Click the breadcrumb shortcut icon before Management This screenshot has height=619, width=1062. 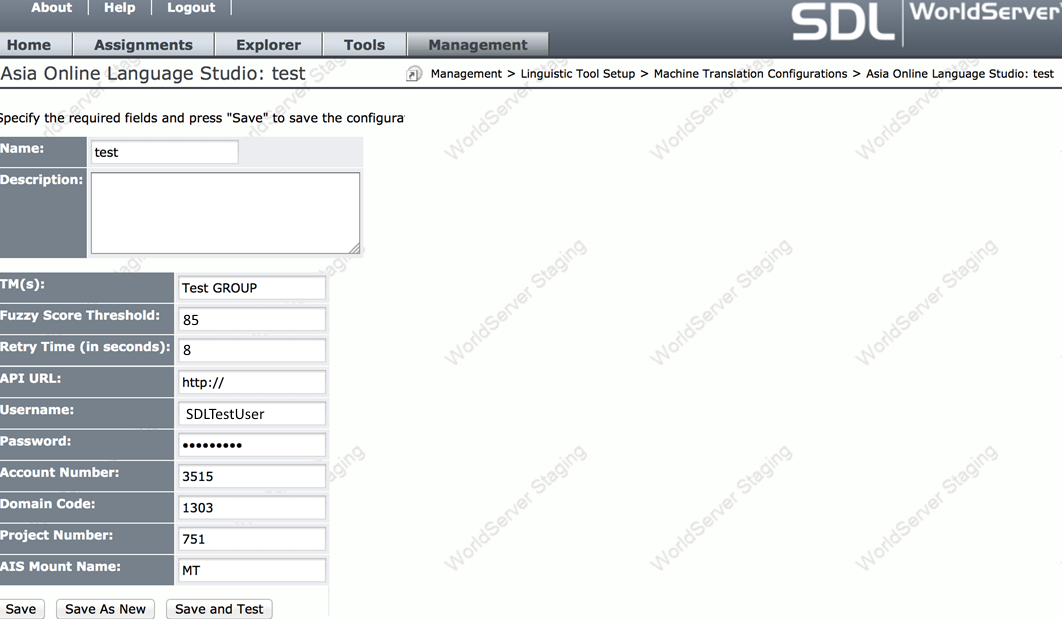[x=413, y=74]
